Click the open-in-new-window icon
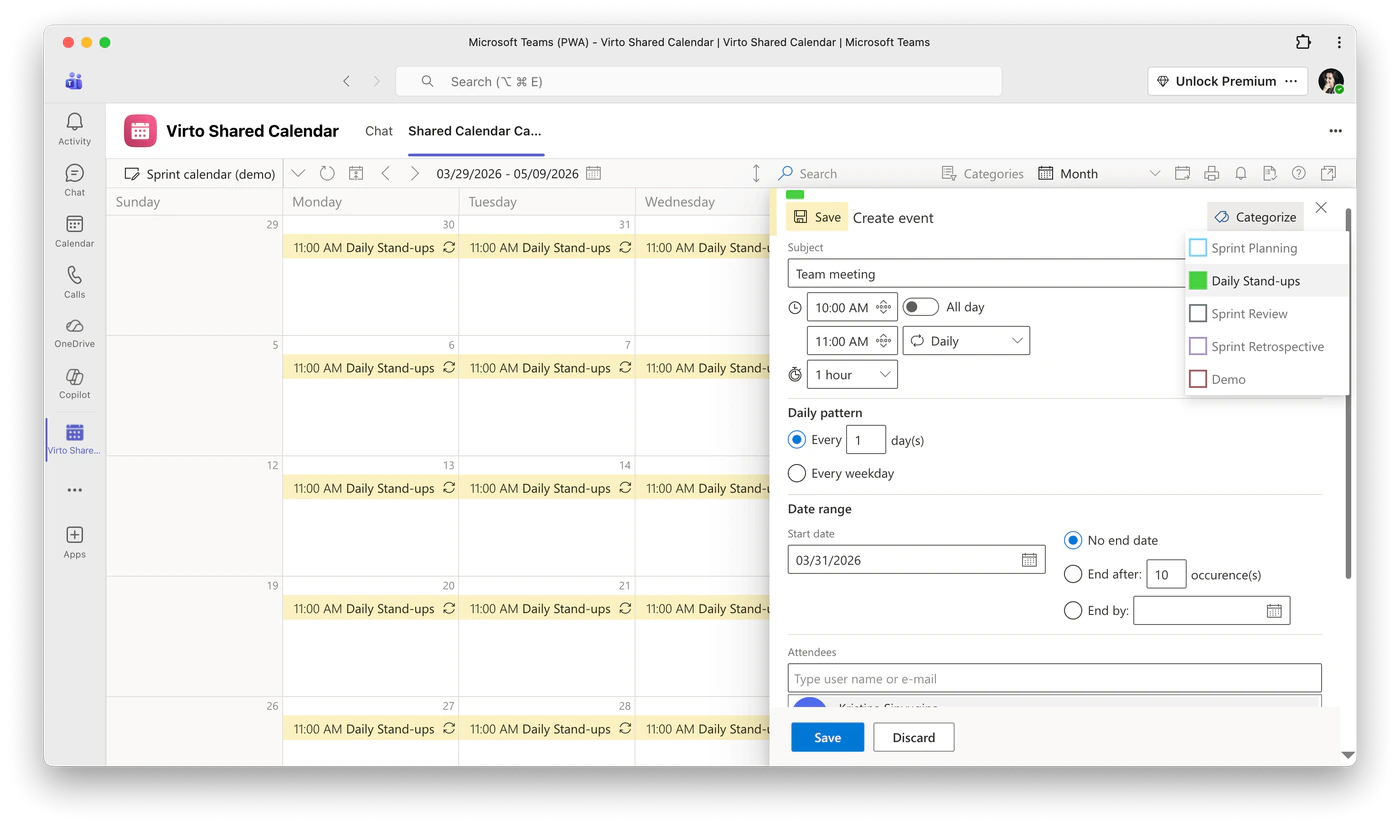The height and width of the screenshot is (826, 1400). (x=1328, y=173)
